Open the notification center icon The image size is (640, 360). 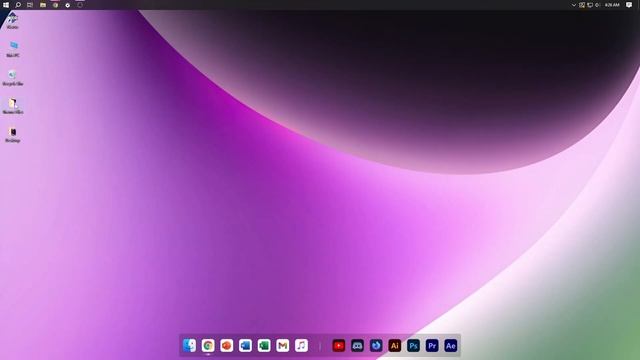coord(629,5)
